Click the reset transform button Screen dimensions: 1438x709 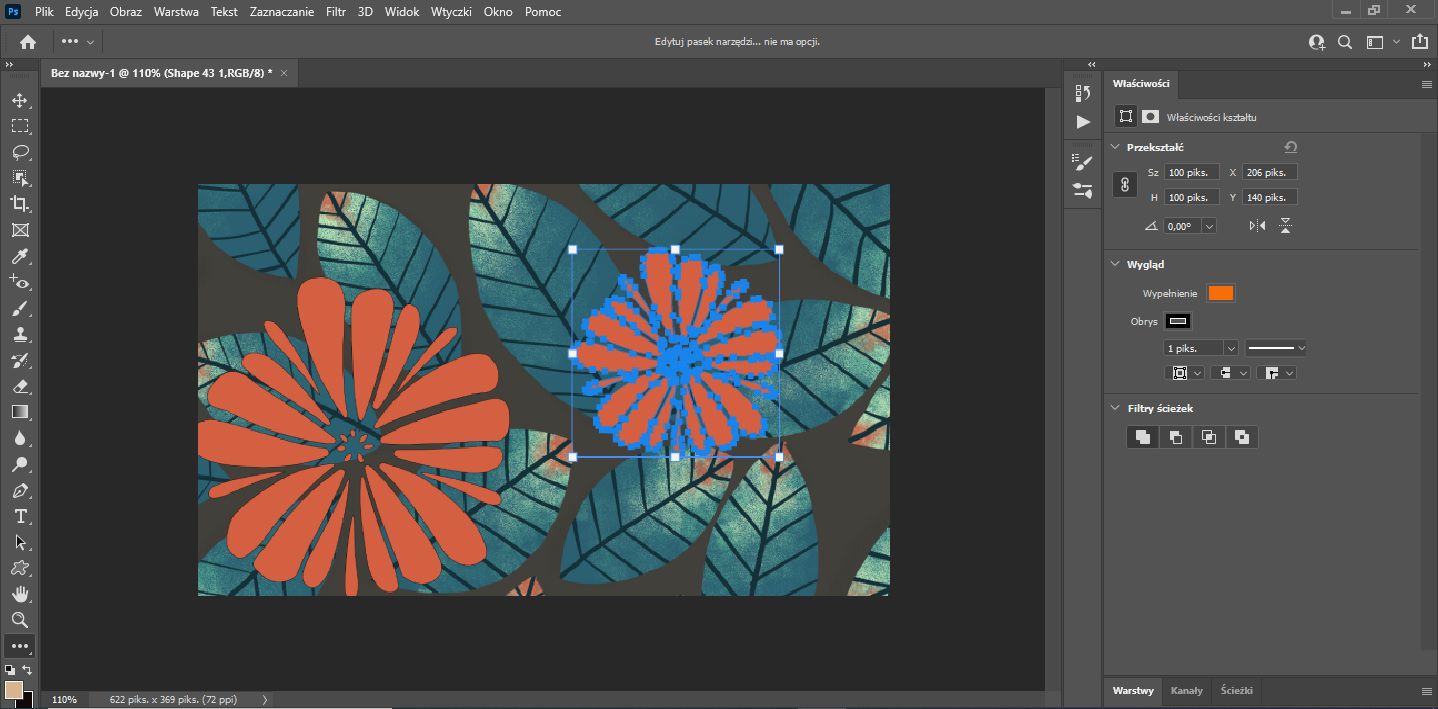pyautogui.click(x=1290, y=147)
